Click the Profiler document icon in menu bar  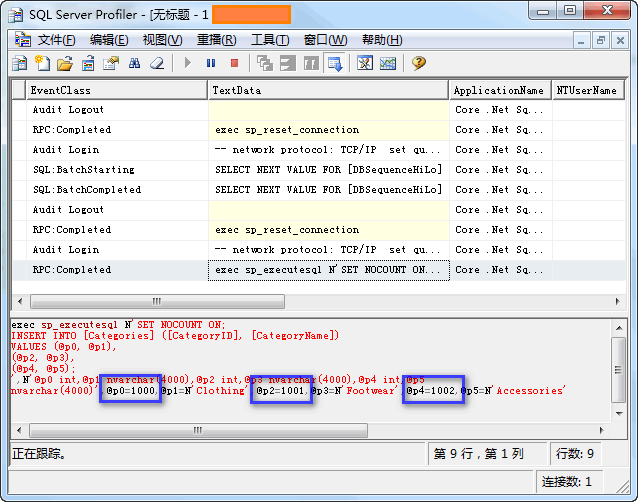(23, 39)
